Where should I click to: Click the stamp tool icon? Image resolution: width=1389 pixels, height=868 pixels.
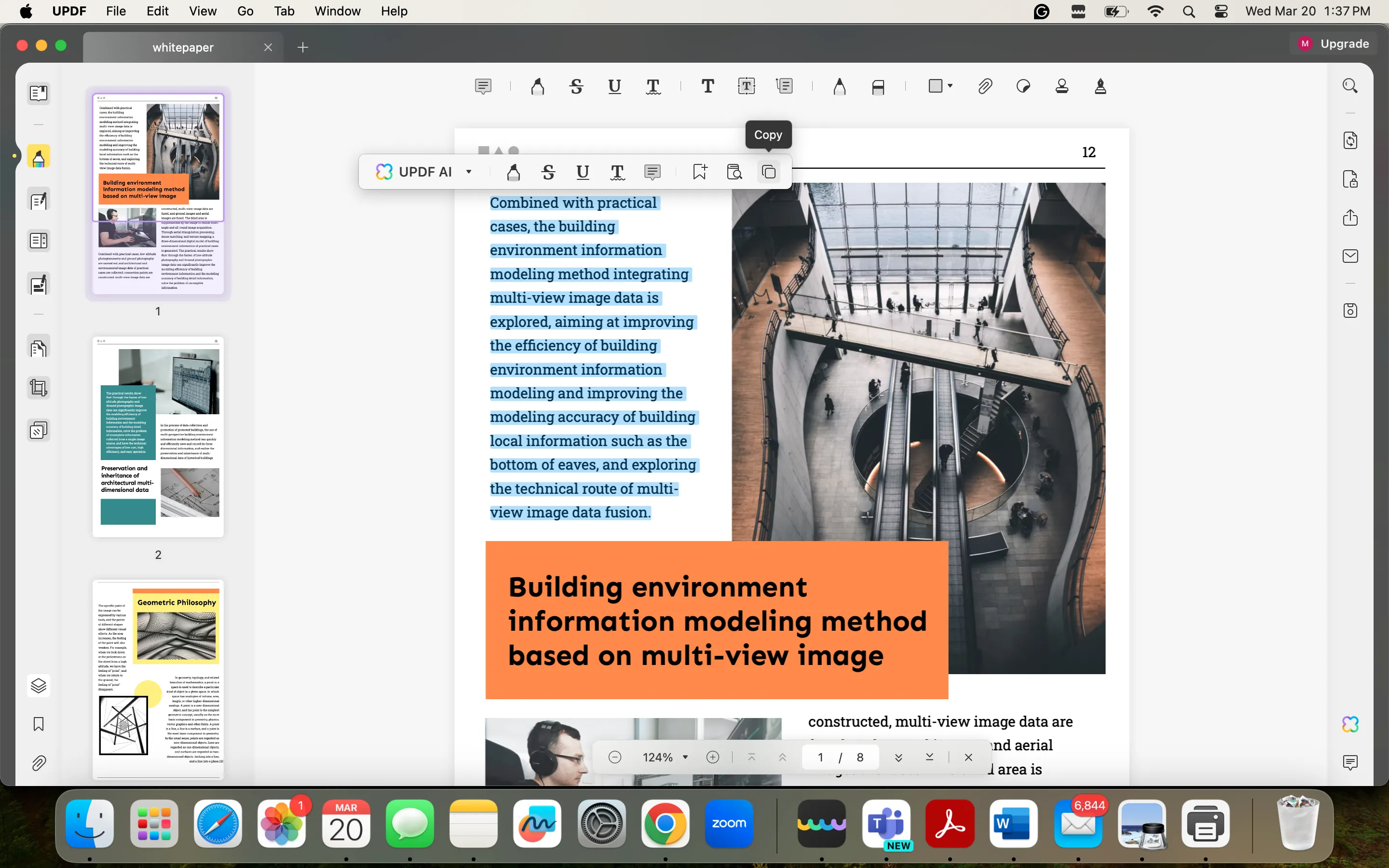click(1062, 87)
